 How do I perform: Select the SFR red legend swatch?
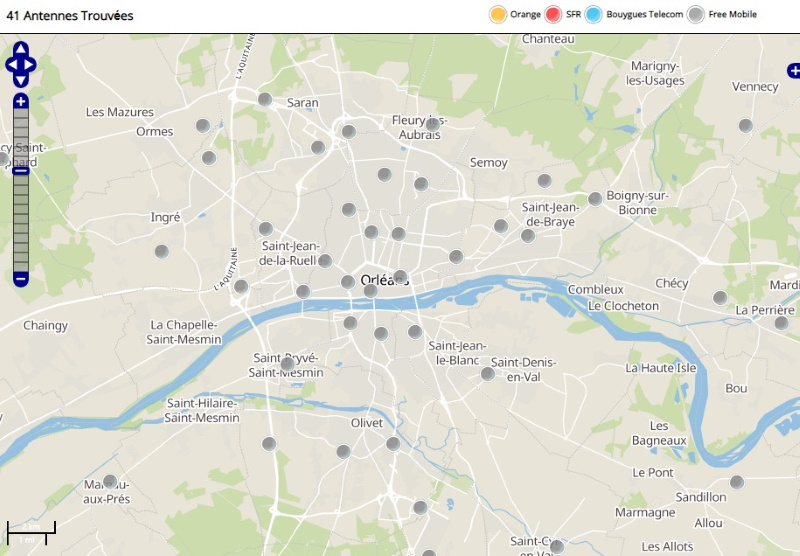pos(553,14)
